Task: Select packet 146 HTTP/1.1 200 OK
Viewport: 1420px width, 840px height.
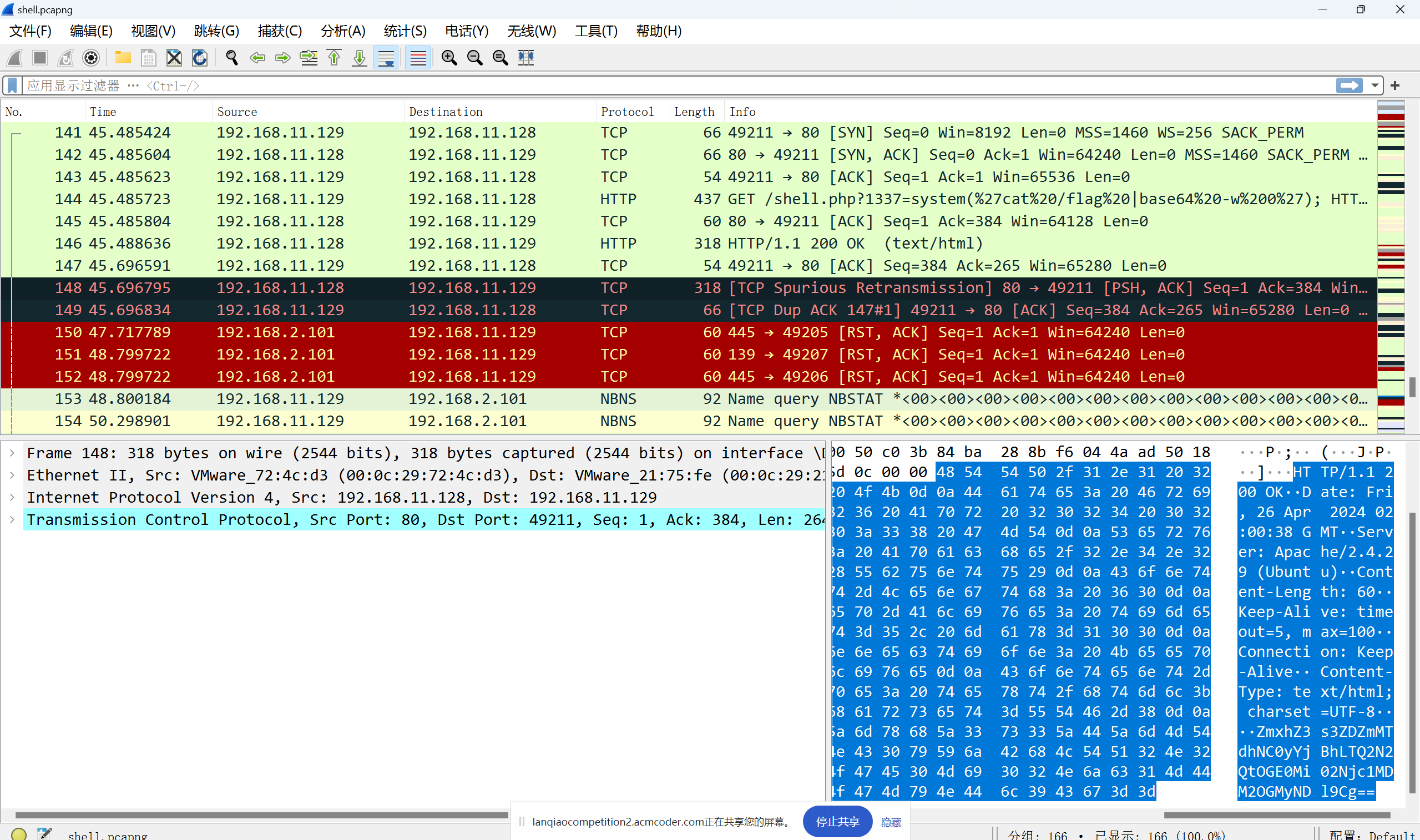Action: 689,244
